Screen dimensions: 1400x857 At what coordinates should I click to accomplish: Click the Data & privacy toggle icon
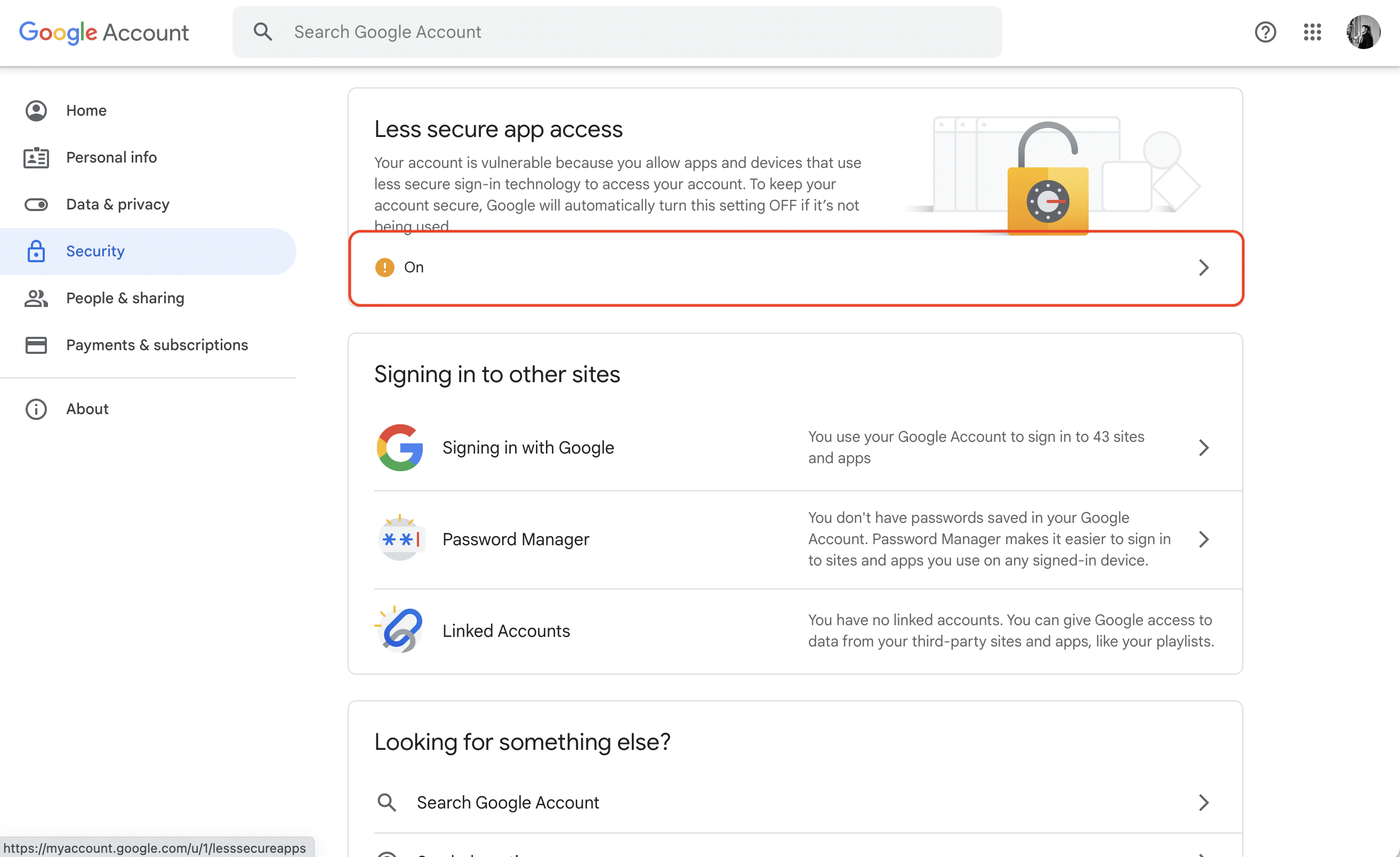coord(36,205)
